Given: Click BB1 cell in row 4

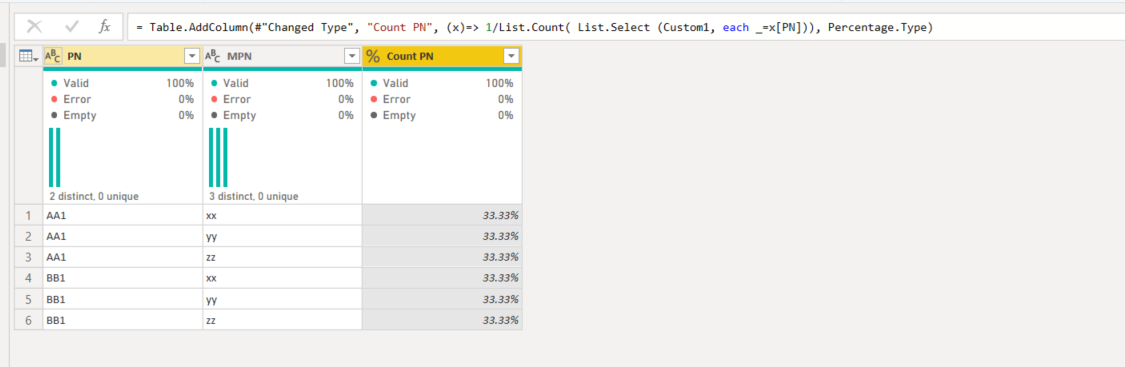Looking at the screenshot, I should coord(123,278).
